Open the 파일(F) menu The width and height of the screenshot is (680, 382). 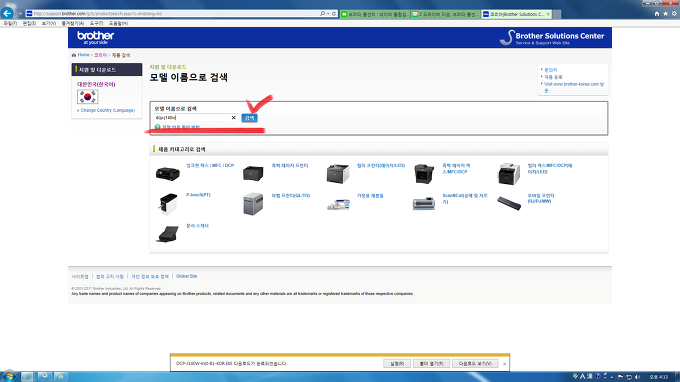(10, 23)
